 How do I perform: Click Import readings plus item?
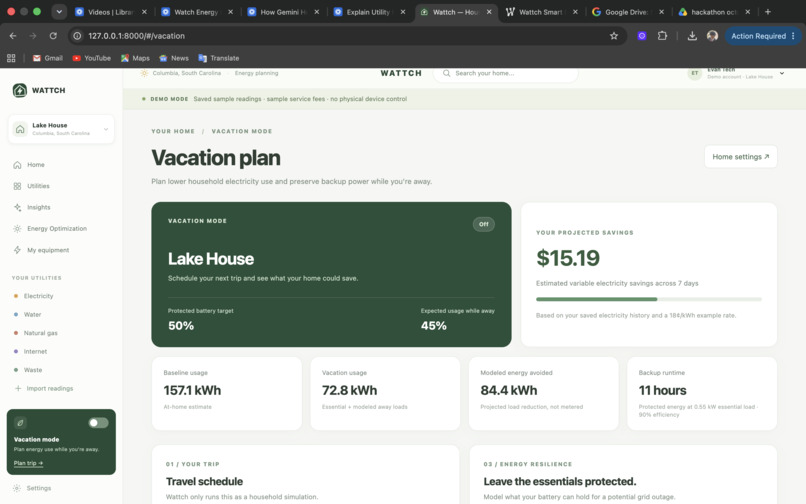(44, 389)
